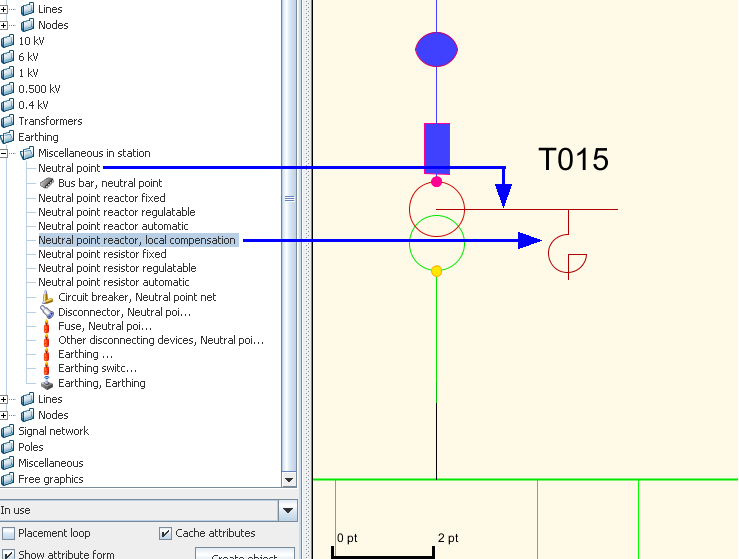The image size is (739, 559).
Task: Select the Bus bar, neutral point icon
Action: 47,183
